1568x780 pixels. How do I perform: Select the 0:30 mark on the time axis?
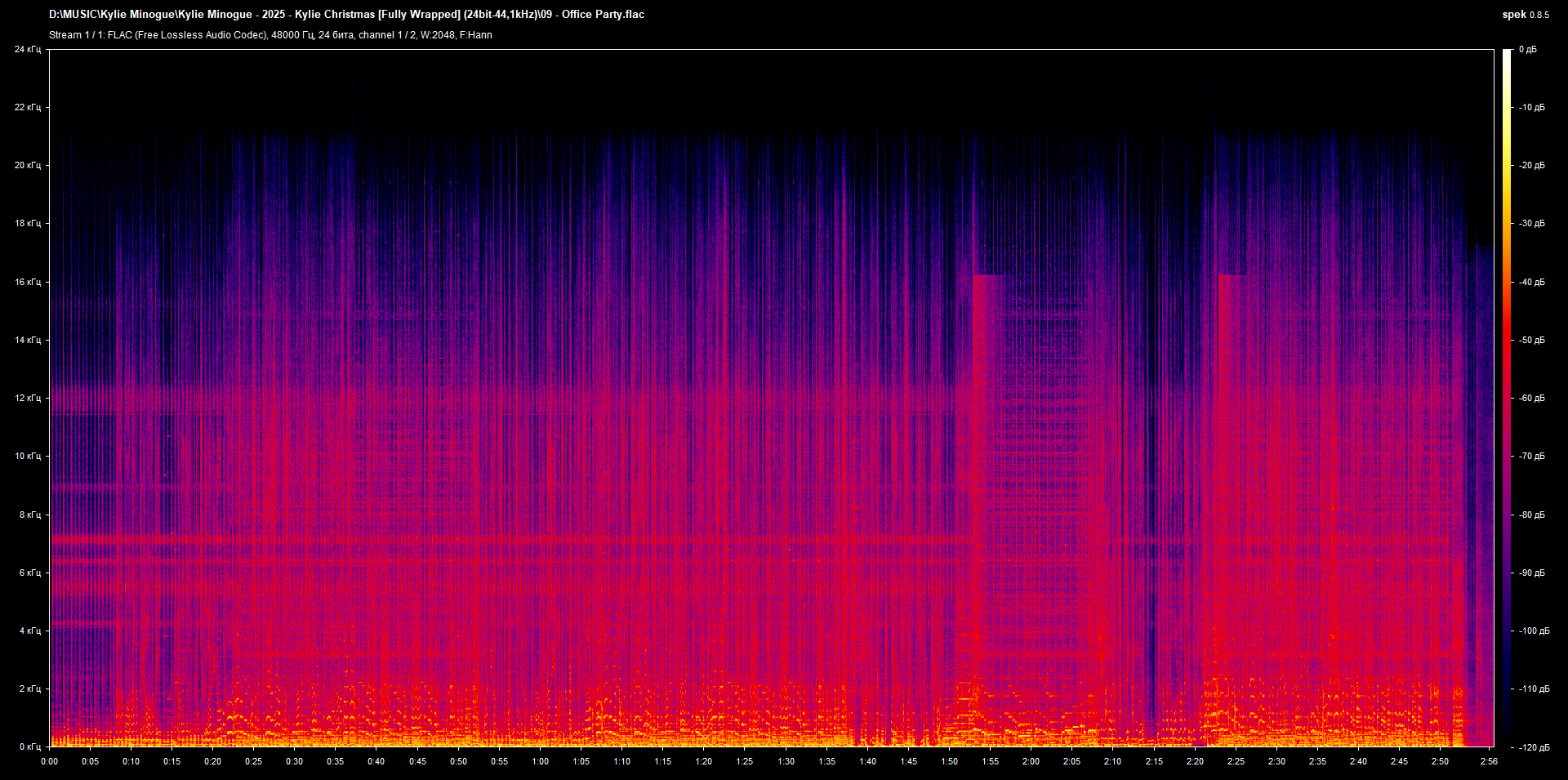coord(294,761)
